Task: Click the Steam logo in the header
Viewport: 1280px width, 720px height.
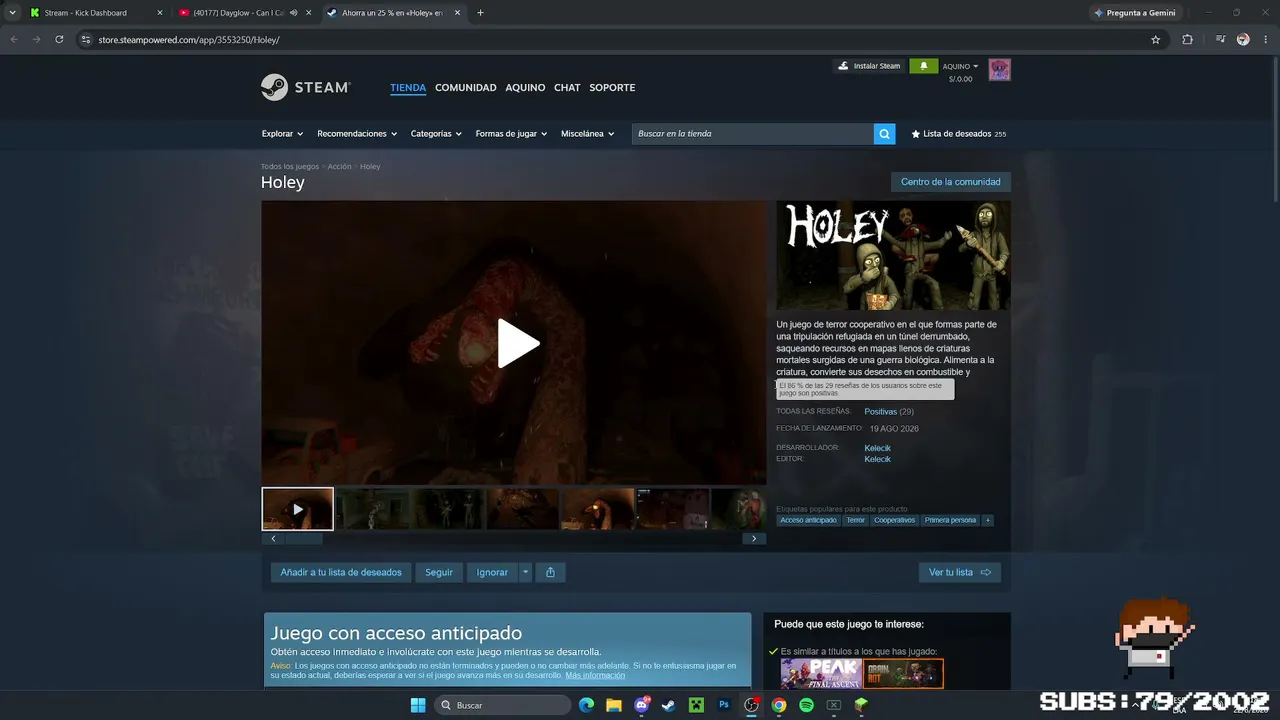Action: [x=305, y=87]
